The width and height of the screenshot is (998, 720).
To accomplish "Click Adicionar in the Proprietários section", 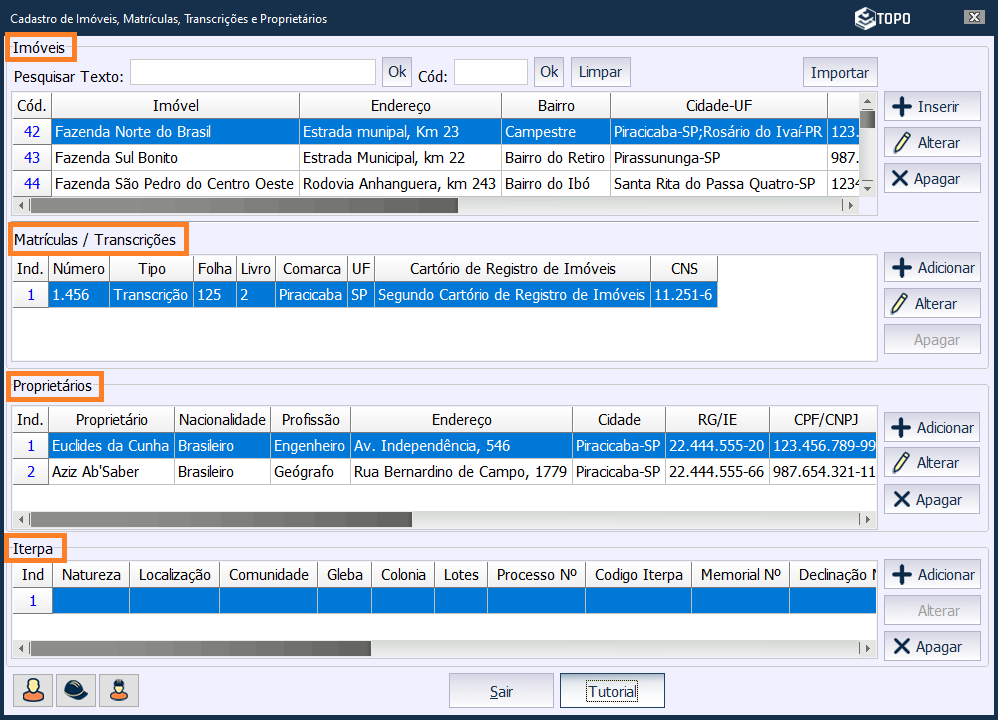I will click(932, 428).
